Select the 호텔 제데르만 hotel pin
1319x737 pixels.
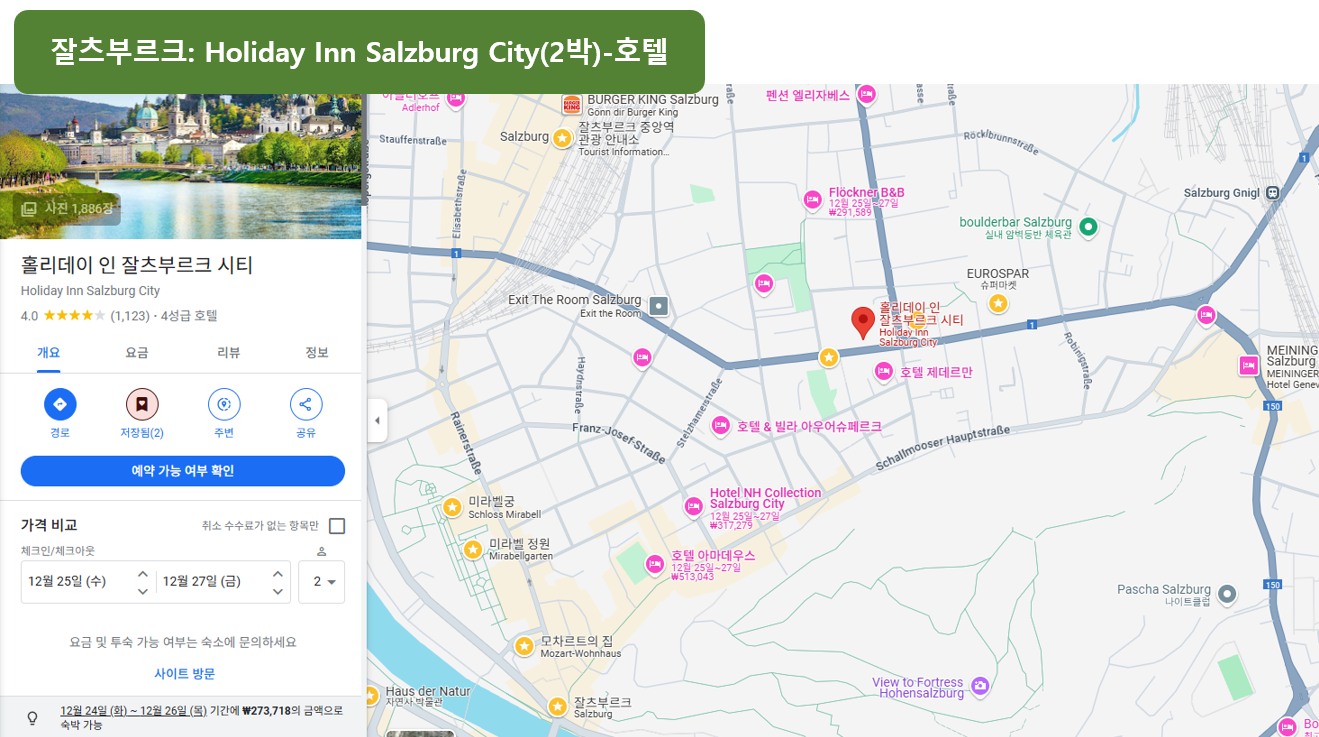click(x=883, y=372)
